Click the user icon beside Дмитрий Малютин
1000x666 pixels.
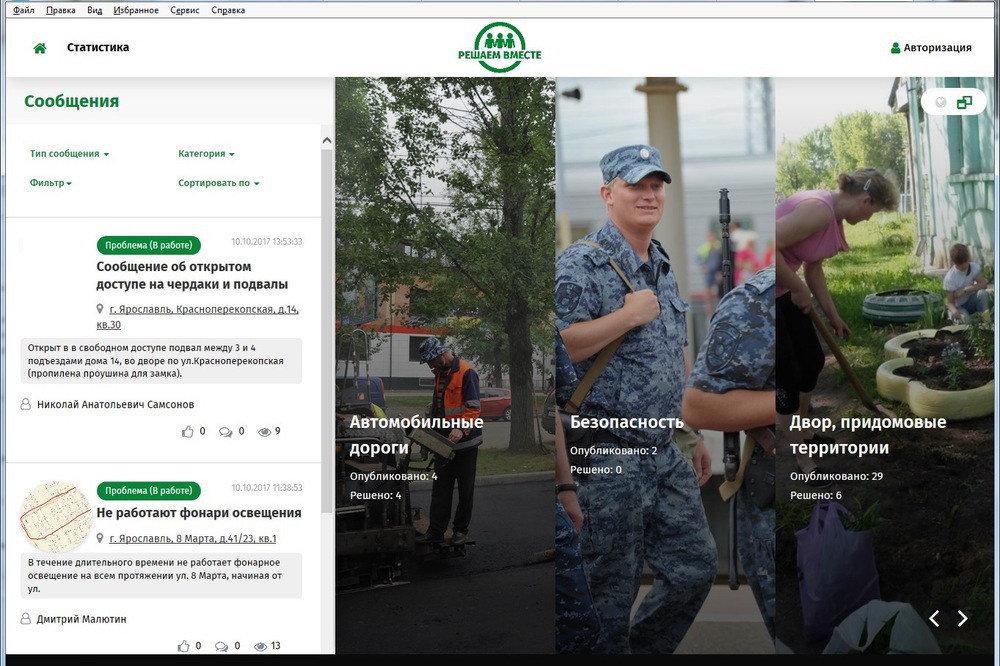(26, 619)
